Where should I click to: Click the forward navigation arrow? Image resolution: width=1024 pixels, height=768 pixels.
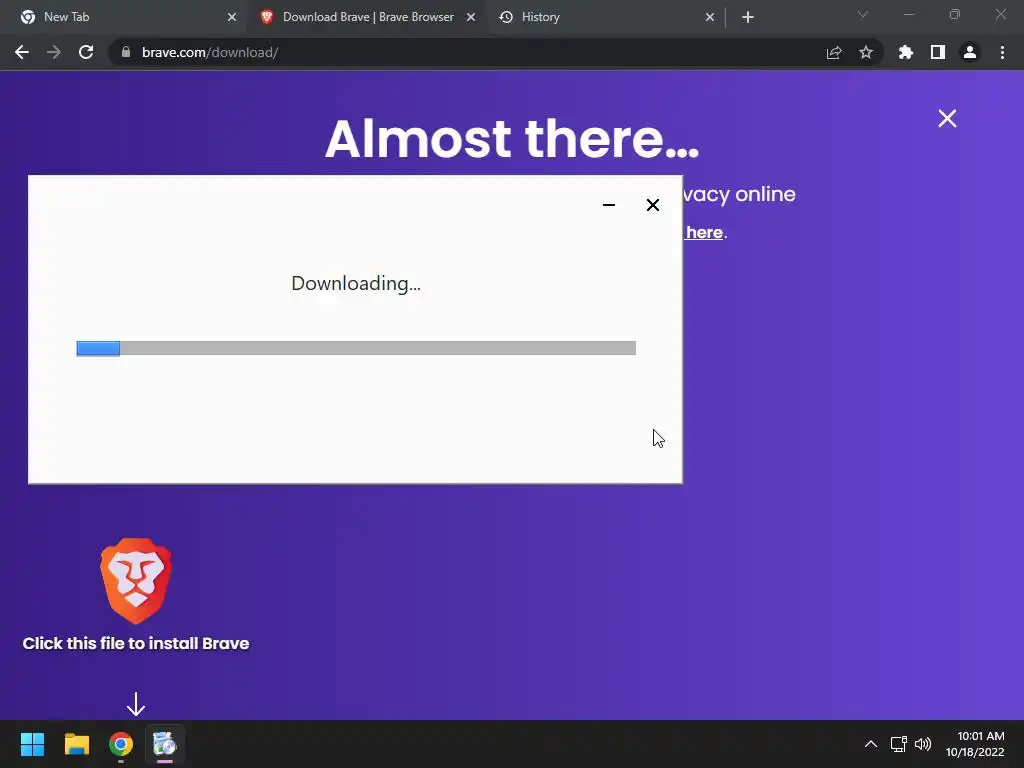(x=54, y=52)
